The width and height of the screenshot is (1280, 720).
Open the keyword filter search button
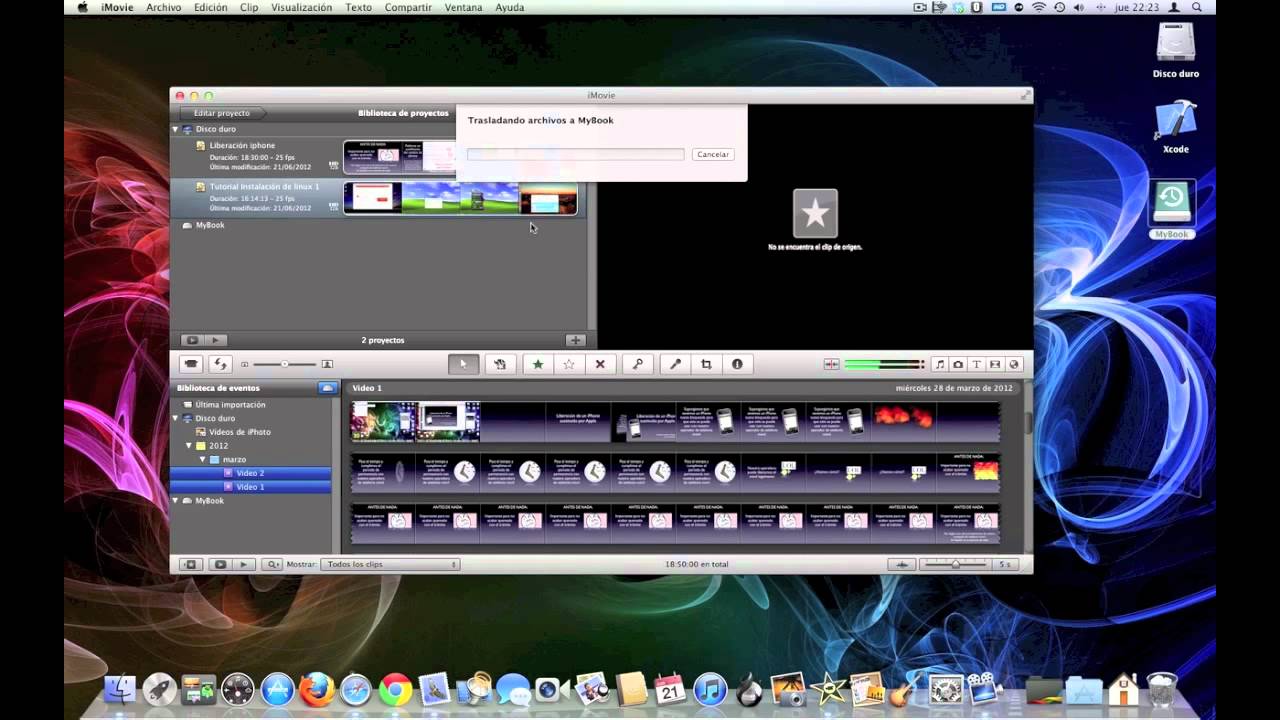coord(272,564)
